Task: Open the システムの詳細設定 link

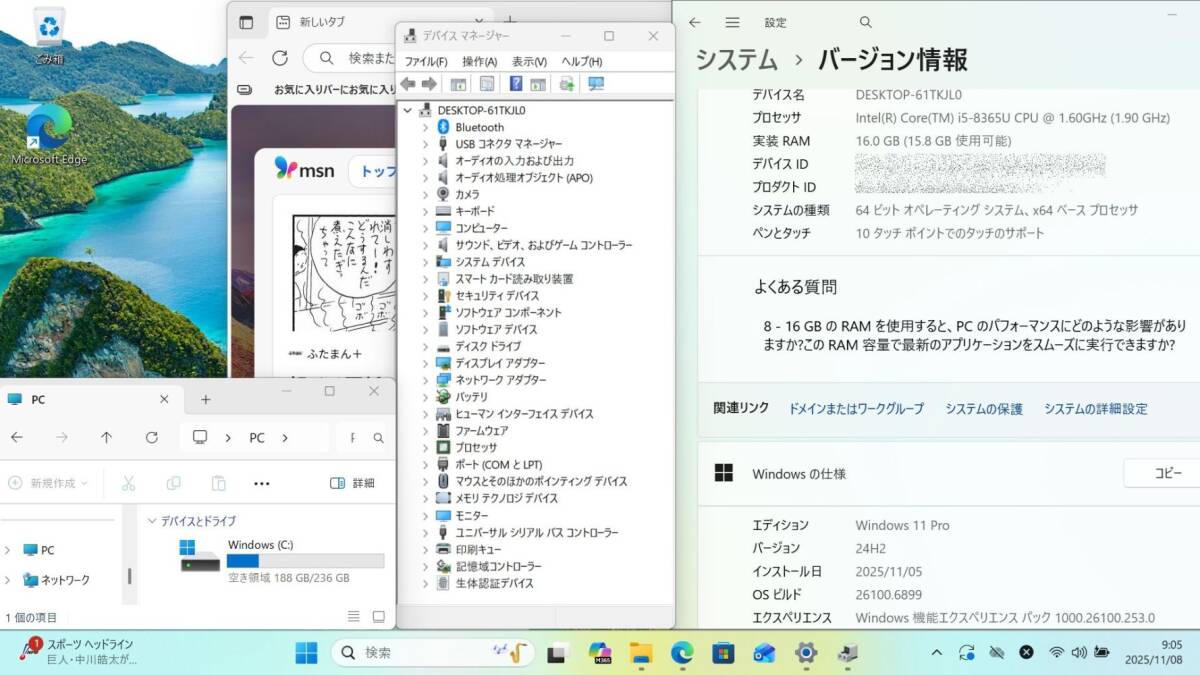Action: (x=1095, y=409)
